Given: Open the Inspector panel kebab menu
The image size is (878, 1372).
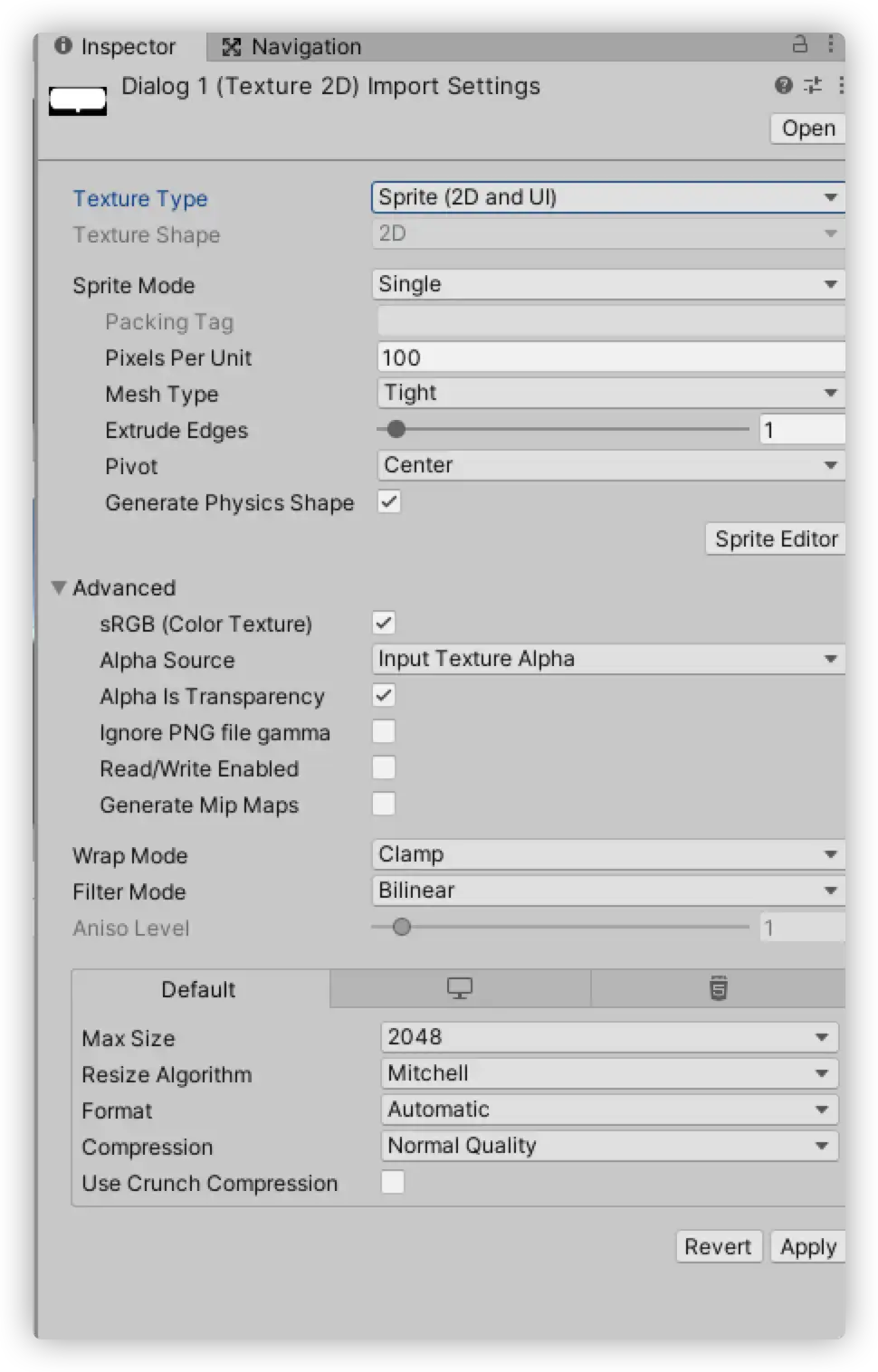Looking at the screenshot, I should 831,44.
